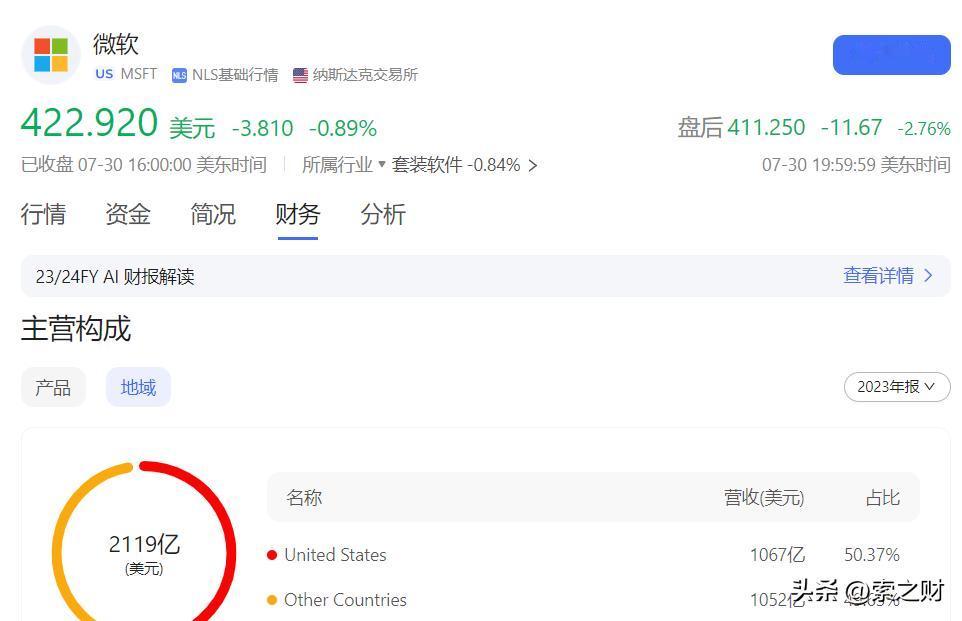Open the 行情 tab
Image resolution: width=962 pixels, height=621 pixels.
tap(43, 214)
